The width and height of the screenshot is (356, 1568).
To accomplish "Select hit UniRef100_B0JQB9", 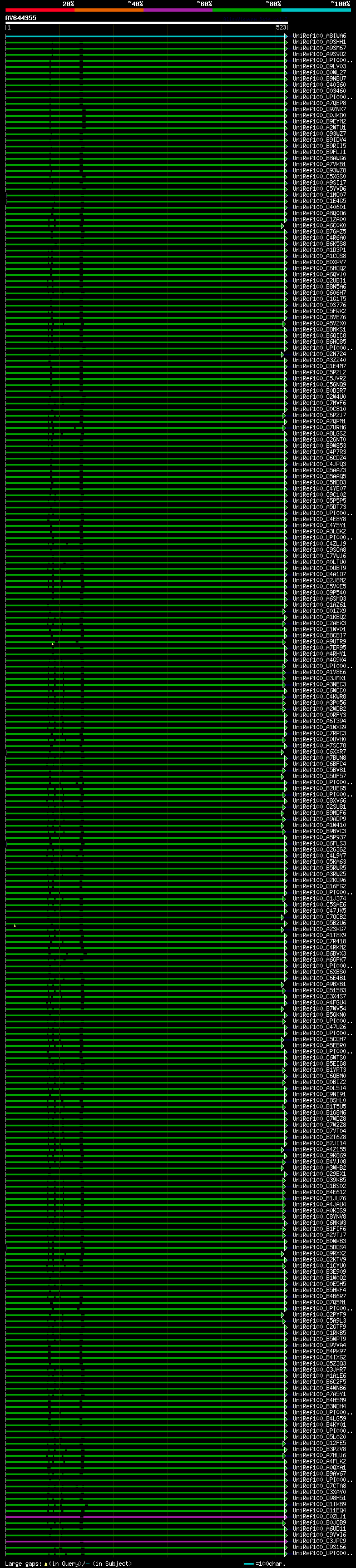I will (319, 1522).
